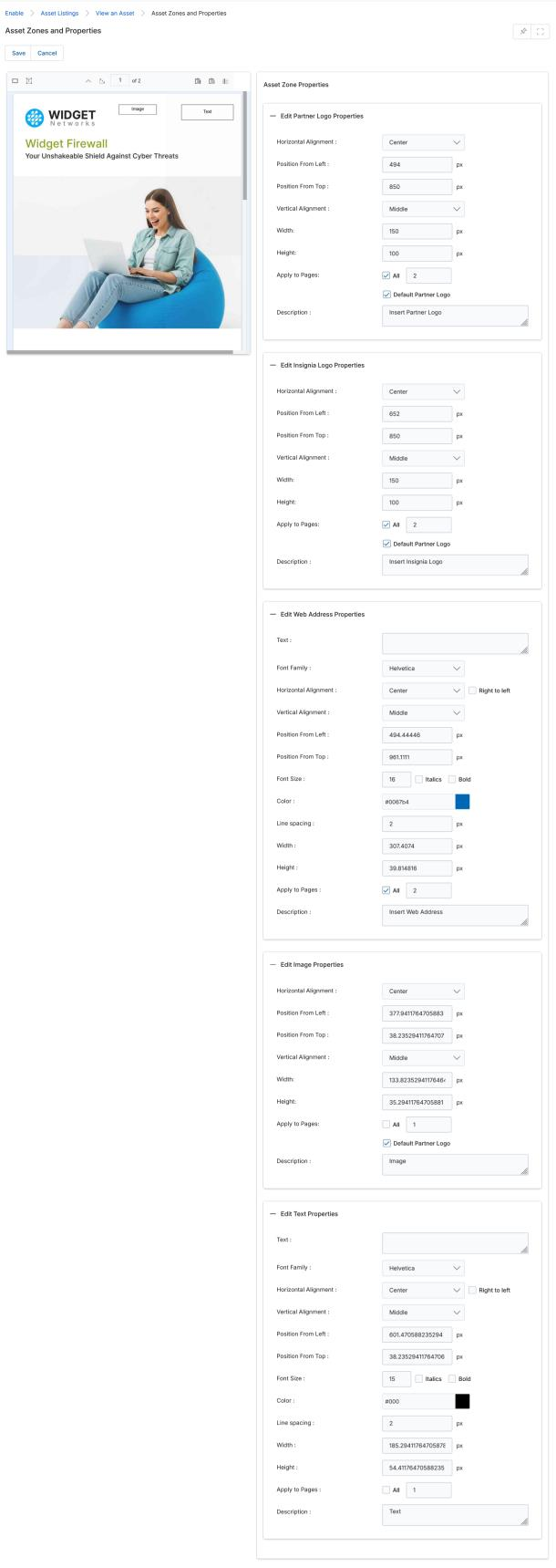Click the preview page number field

pyautogui.click(x=119, y=81)
